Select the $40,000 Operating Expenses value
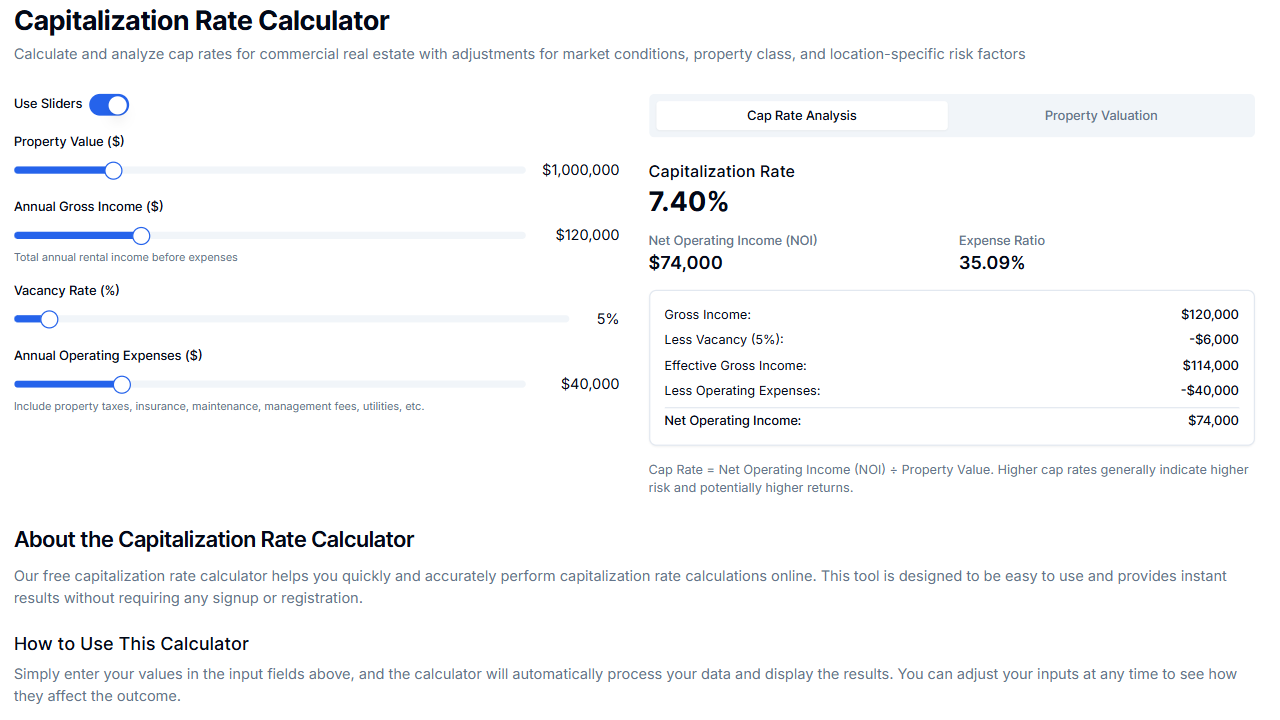The width and height of the screenshot is (1280, 720). 590,384
